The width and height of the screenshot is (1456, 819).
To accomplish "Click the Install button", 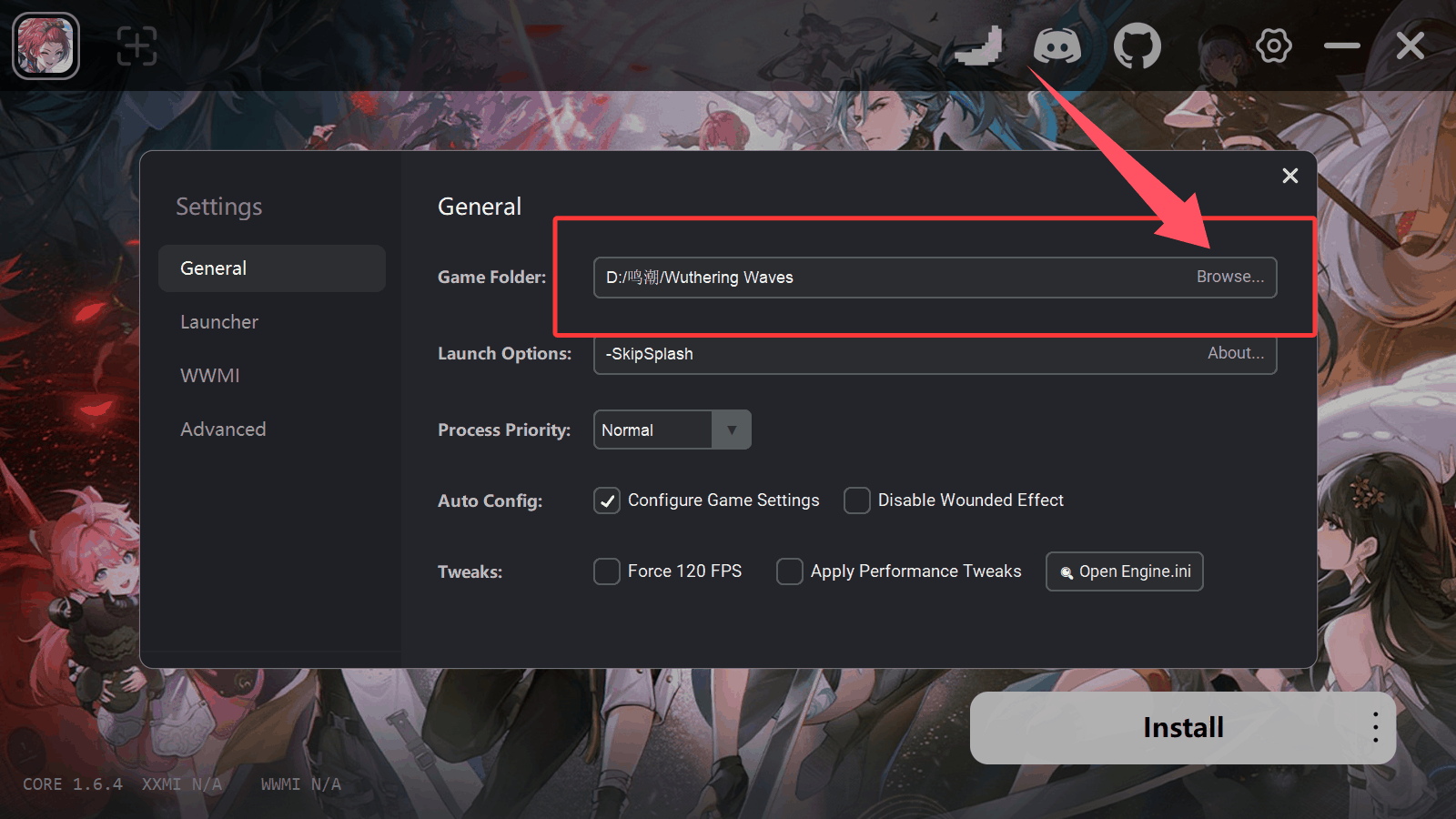I will click(1183, 728).
